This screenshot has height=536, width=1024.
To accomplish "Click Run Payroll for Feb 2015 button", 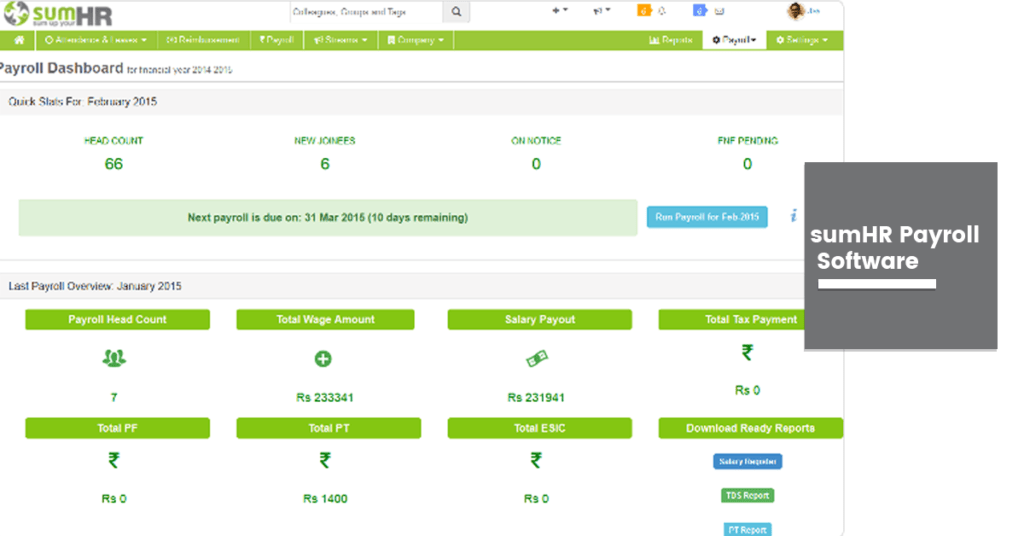I will tap(707, 217).
